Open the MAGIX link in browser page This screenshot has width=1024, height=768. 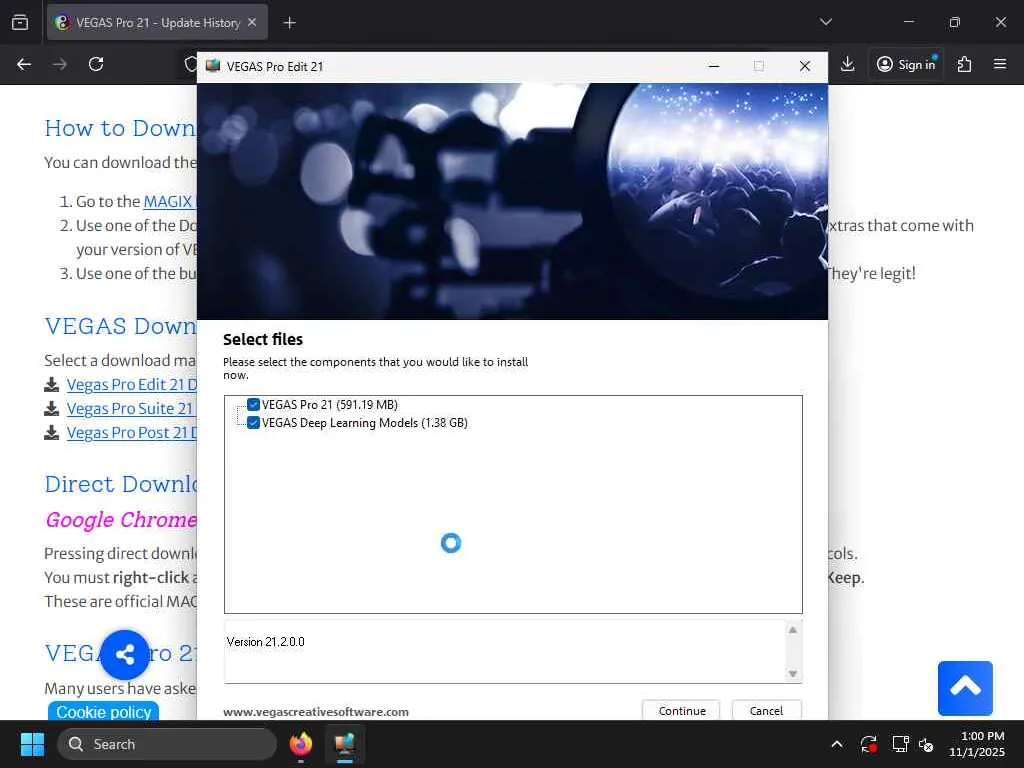[168, 201]
